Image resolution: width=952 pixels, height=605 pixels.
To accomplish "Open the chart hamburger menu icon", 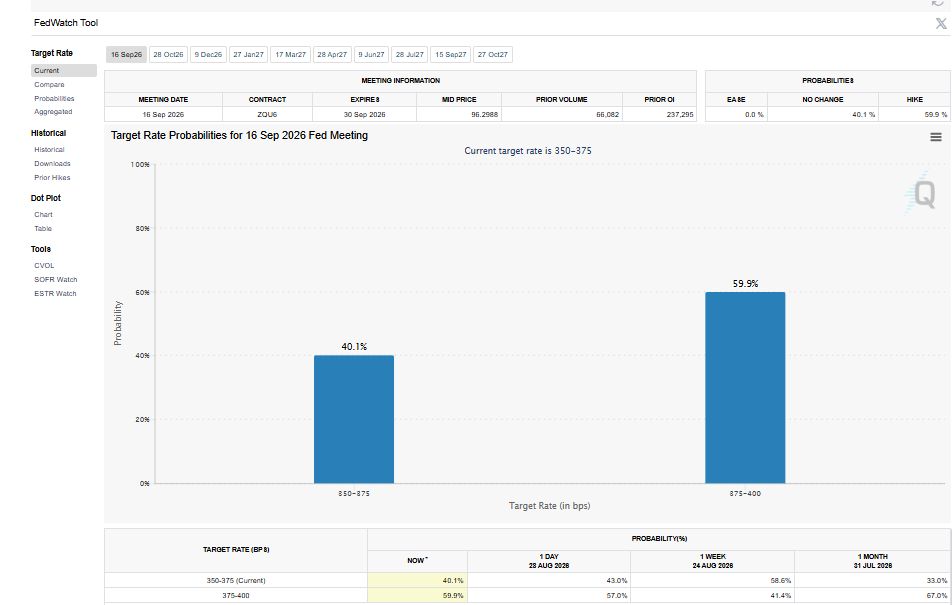I will 936,137.
